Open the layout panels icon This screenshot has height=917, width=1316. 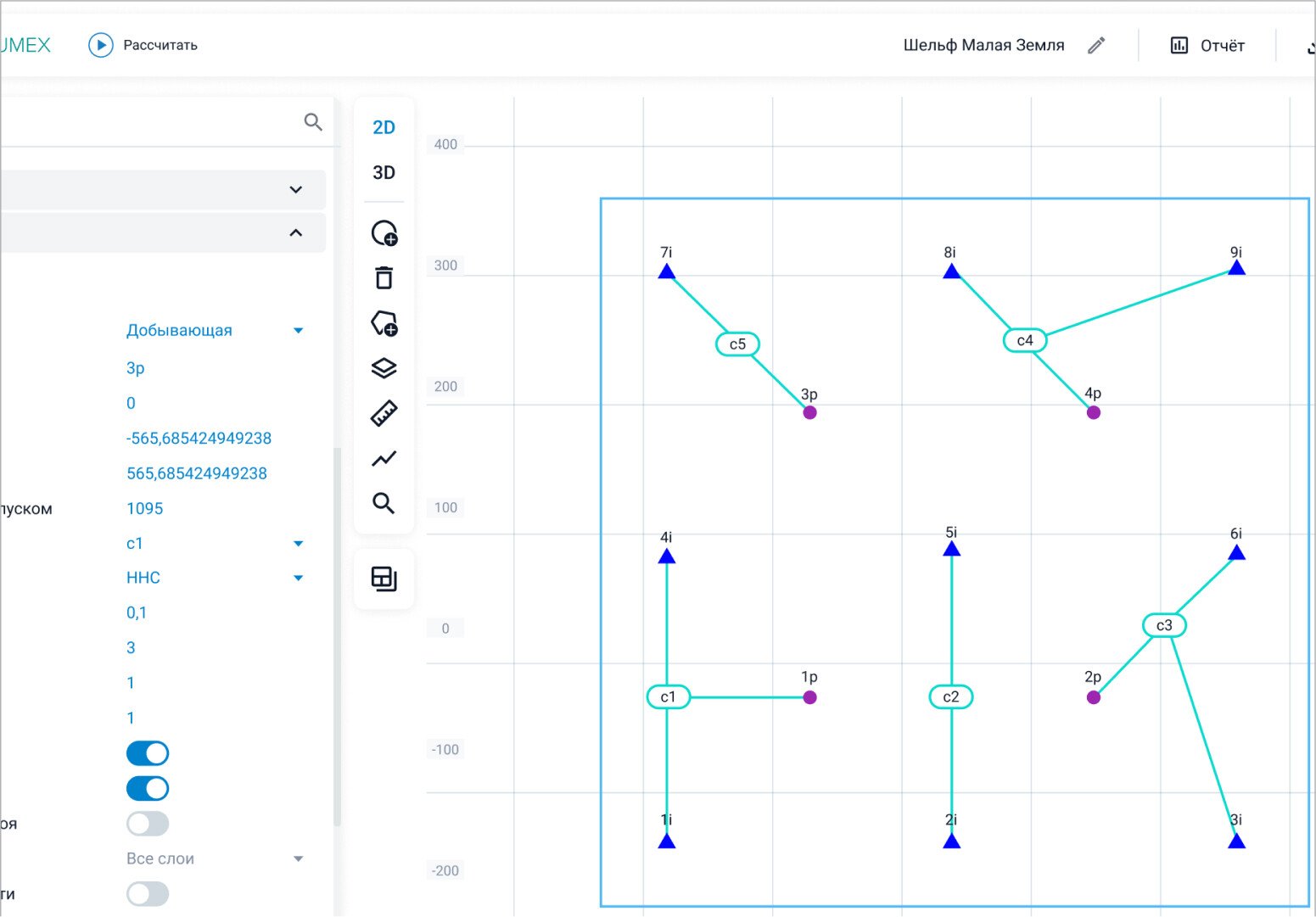[384, 579]
